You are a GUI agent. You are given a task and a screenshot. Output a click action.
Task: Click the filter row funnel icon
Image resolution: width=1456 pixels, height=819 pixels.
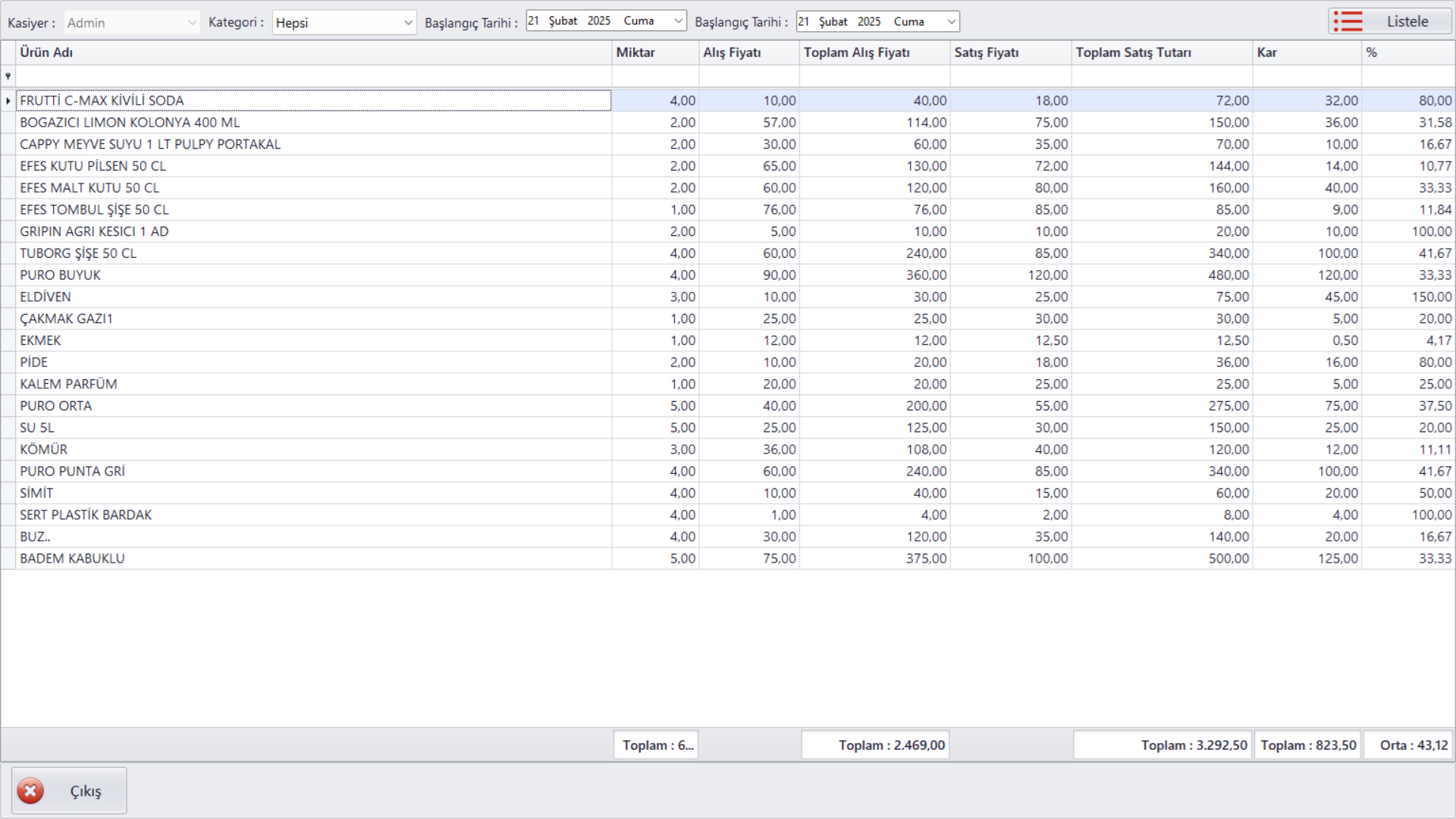coord(8,76)
